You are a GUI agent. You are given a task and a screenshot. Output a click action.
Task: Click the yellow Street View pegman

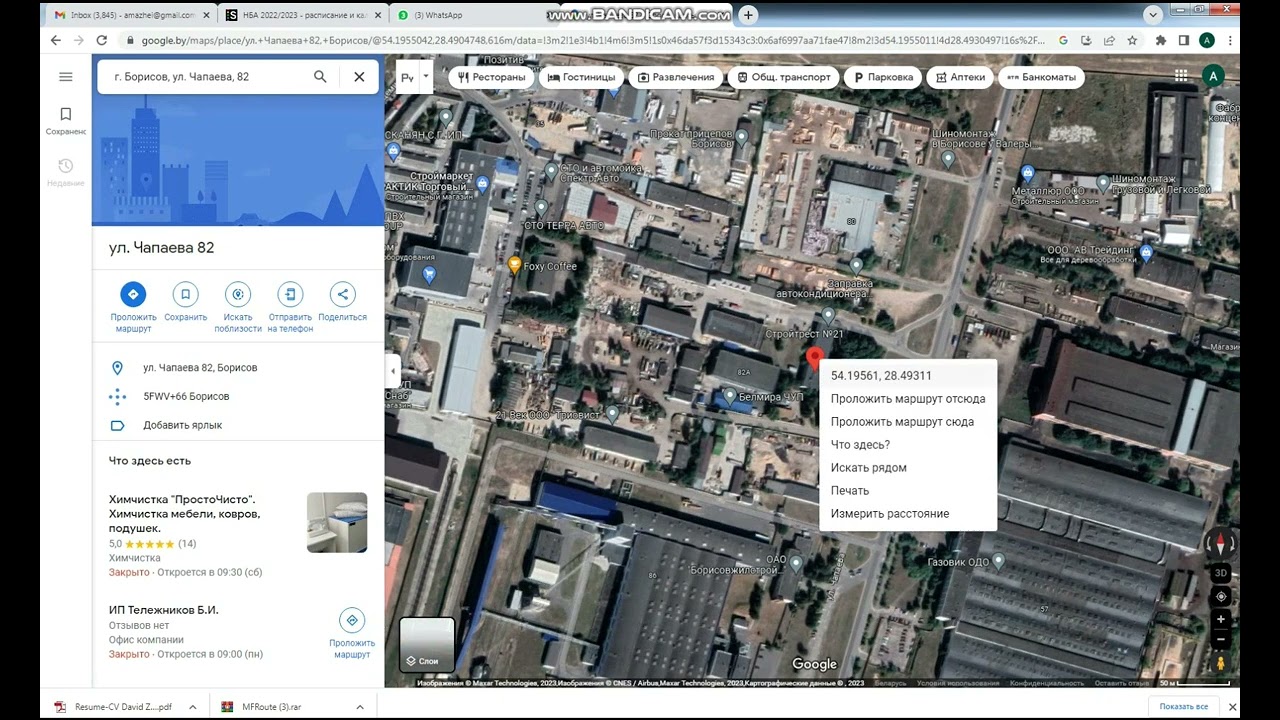coord(1221,663)
